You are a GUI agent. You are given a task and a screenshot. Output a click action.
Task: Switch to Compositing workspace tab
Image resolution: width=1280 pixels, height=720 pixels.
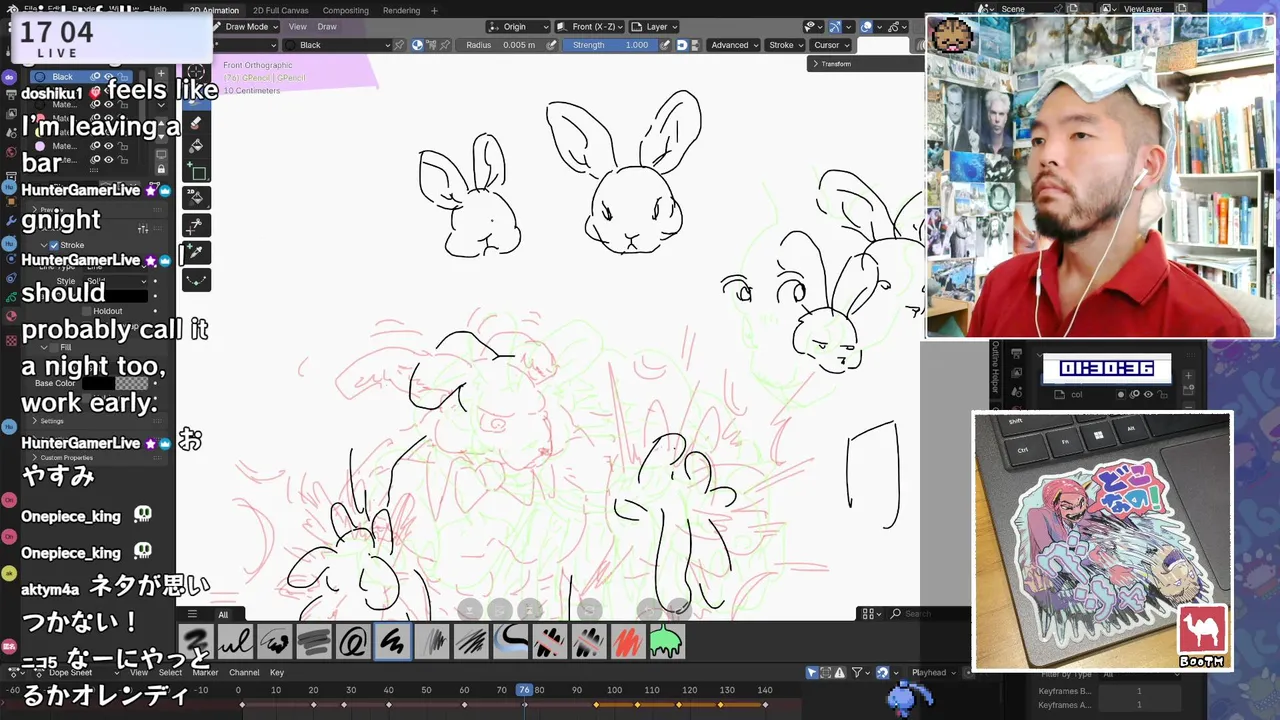[x=345, y=10]
